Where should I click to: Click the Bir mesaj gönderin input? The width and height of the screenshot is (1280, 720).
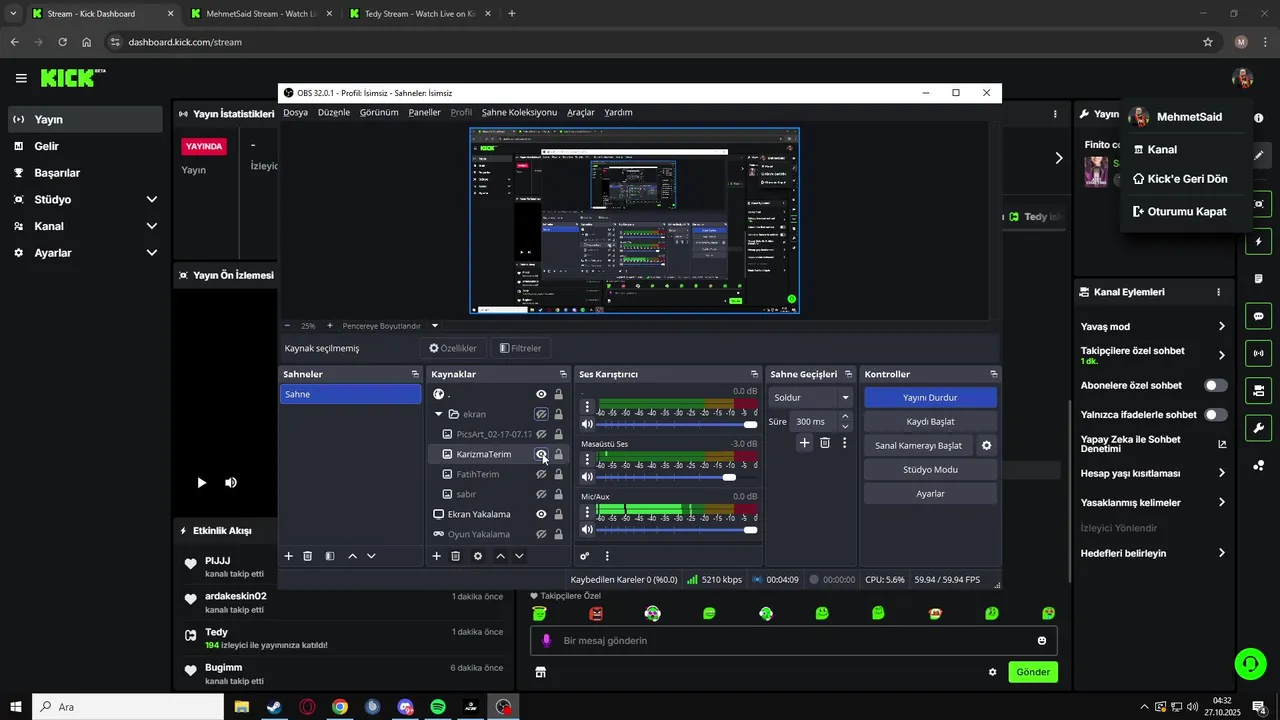pyautogui.click(x=794, y=641)
